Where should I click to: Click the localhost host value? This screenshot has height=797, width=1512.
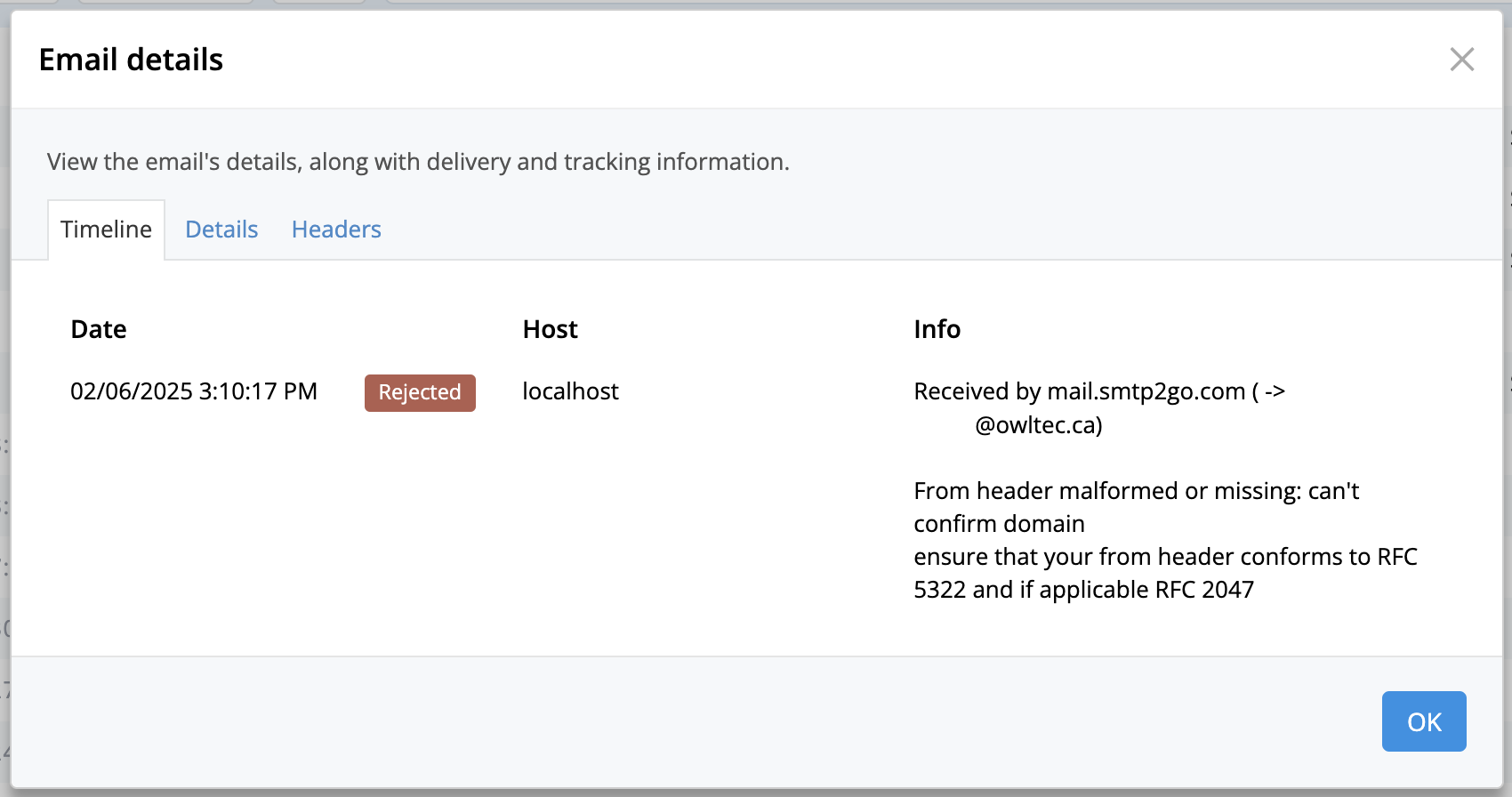(570, 391)
